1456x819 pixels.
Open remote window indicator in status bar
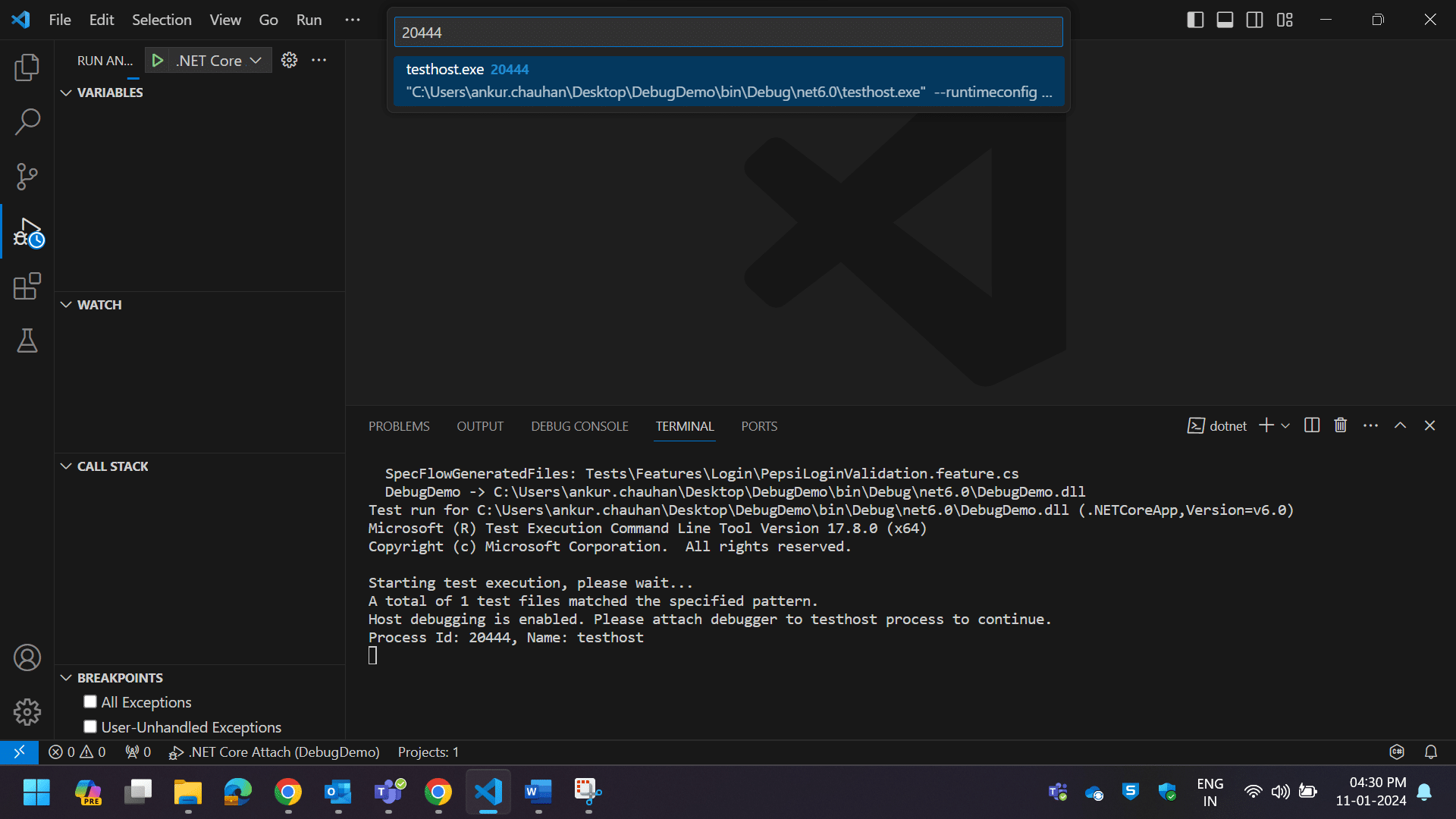click(x=19, y=752)
